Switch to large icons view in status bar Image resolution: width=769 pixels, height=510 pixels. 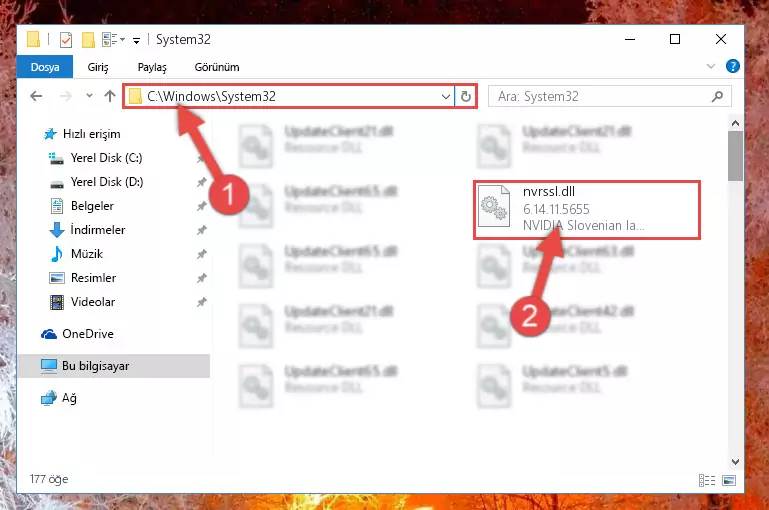[729, 480]
